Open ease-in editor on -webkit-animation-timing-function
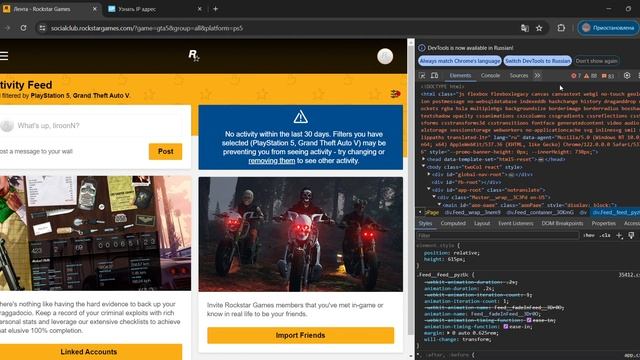Viewport: 640px width, 360px height. pos(529,320)
